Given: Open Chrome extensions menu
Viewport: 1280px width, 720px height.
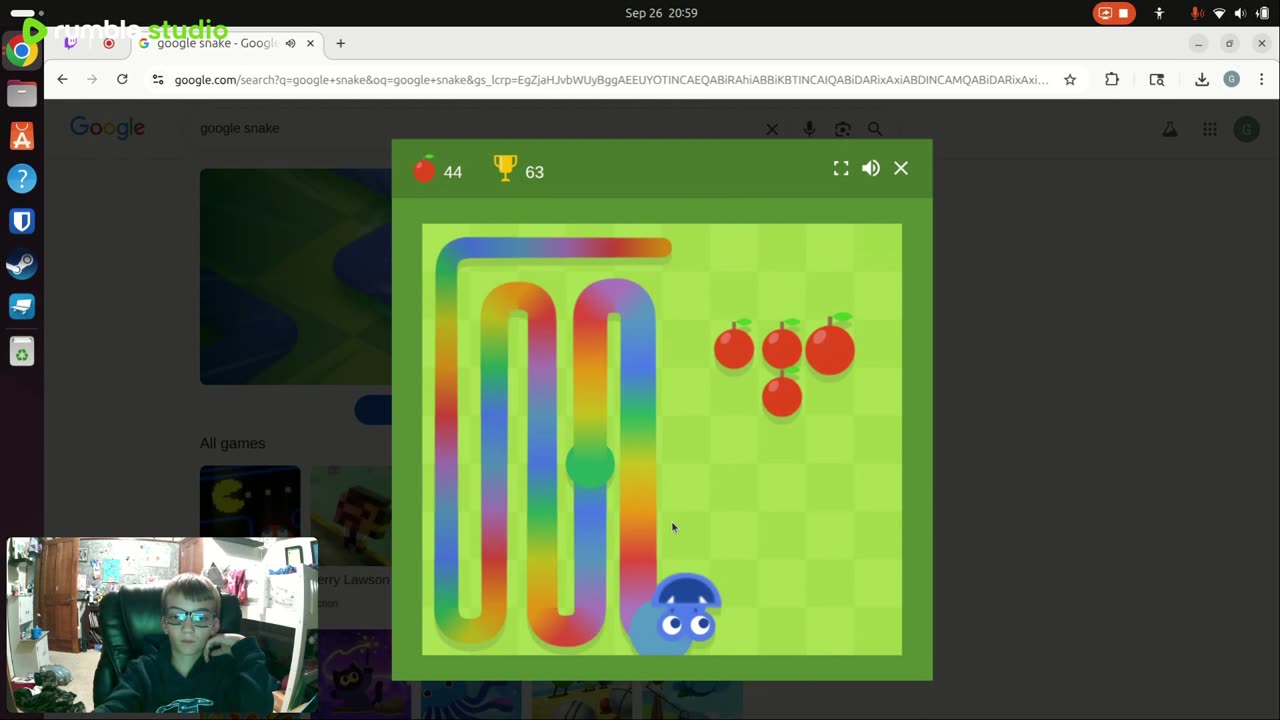Looking at the screenshot, I should [x=1112, y=80].
